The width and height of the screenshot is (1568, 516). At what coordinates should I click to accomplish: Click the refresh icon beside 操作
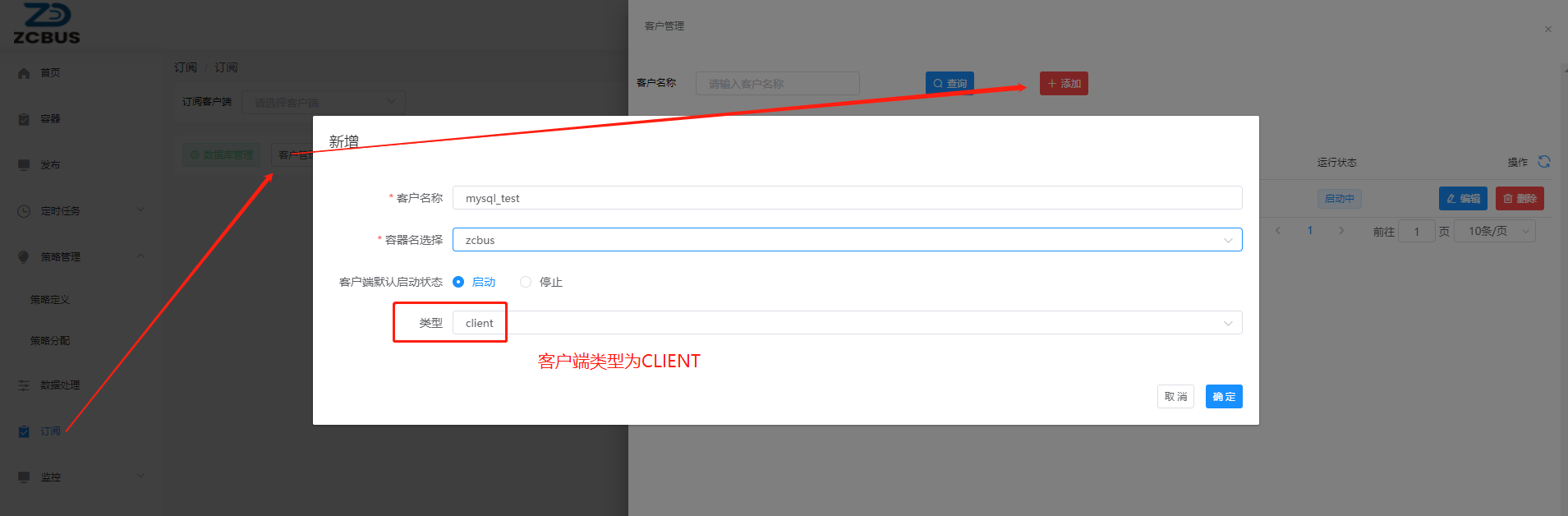coord(1544,162)
